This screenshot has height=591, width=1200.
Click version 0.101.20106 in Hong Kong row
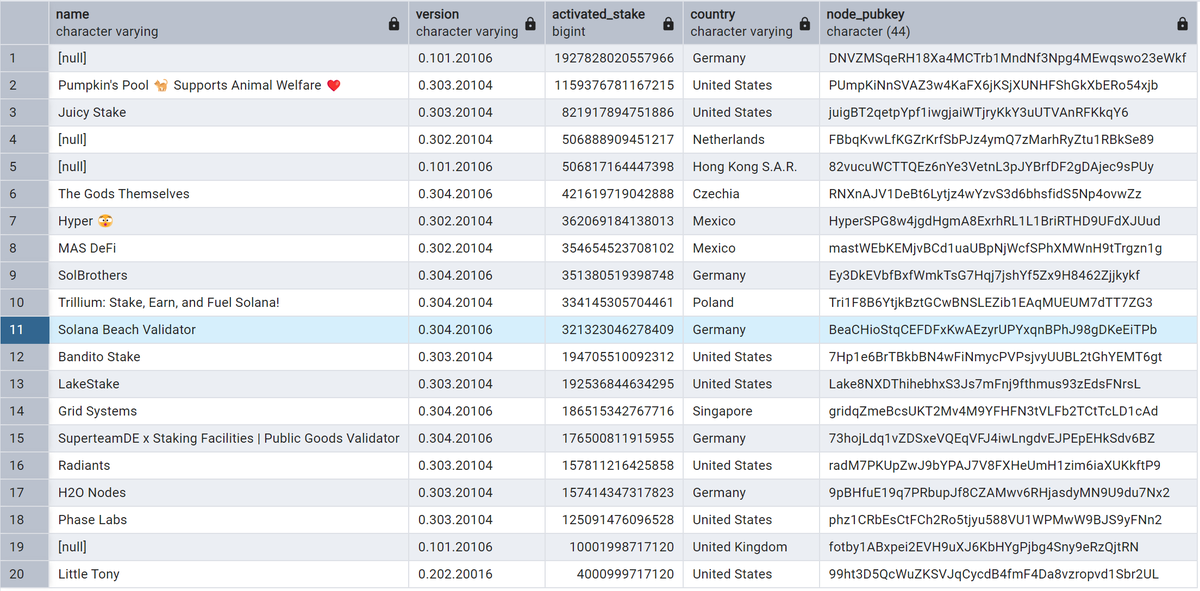point(476,166)
